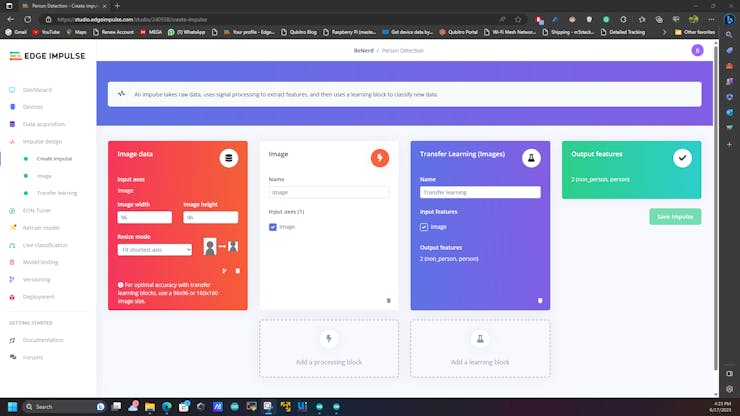The height and width of the screenshot is (416, 740).
Task: Click Image block lightning icon
Action: click(379, 158)
